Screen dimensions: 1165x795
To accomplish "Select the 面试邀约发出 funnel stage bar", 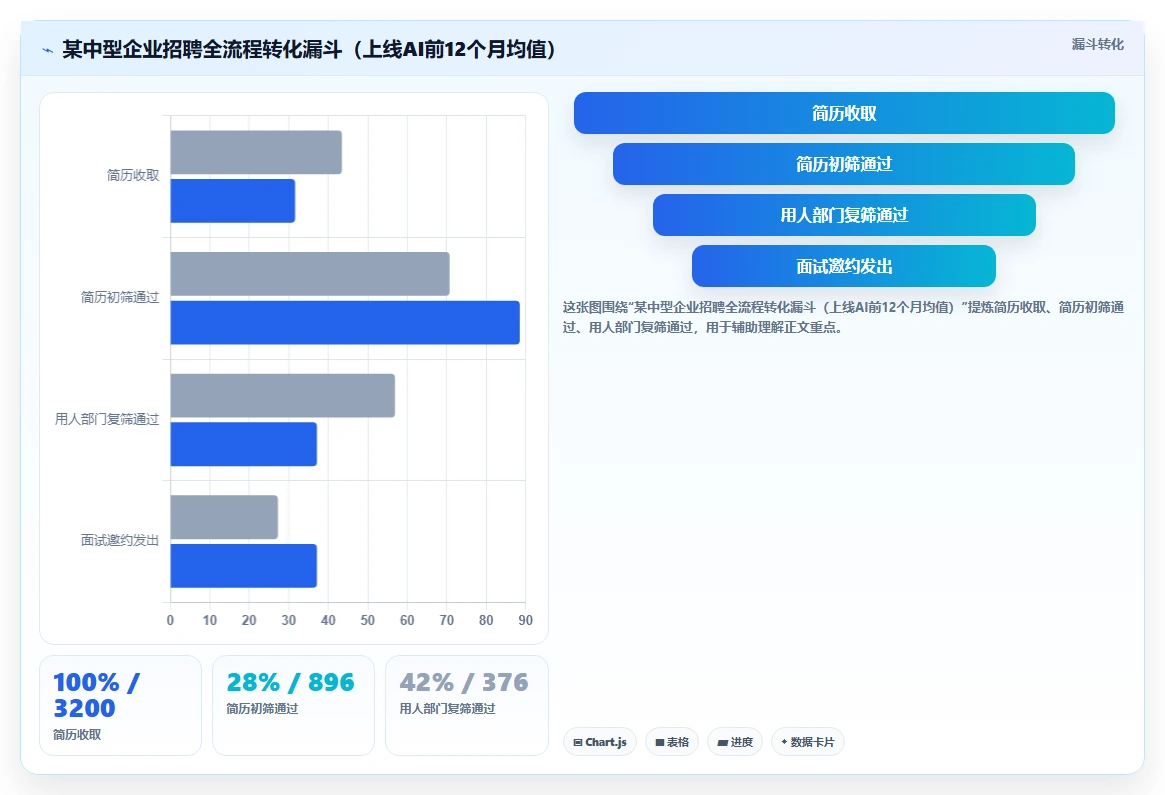I will point(844,266).
